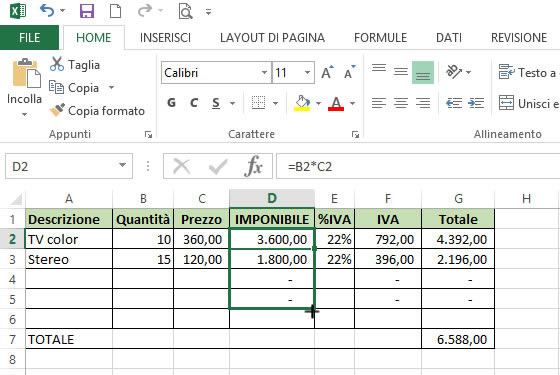Click the Excel application icon
This screenshot has height=375, width=560.
pos(18,11)
